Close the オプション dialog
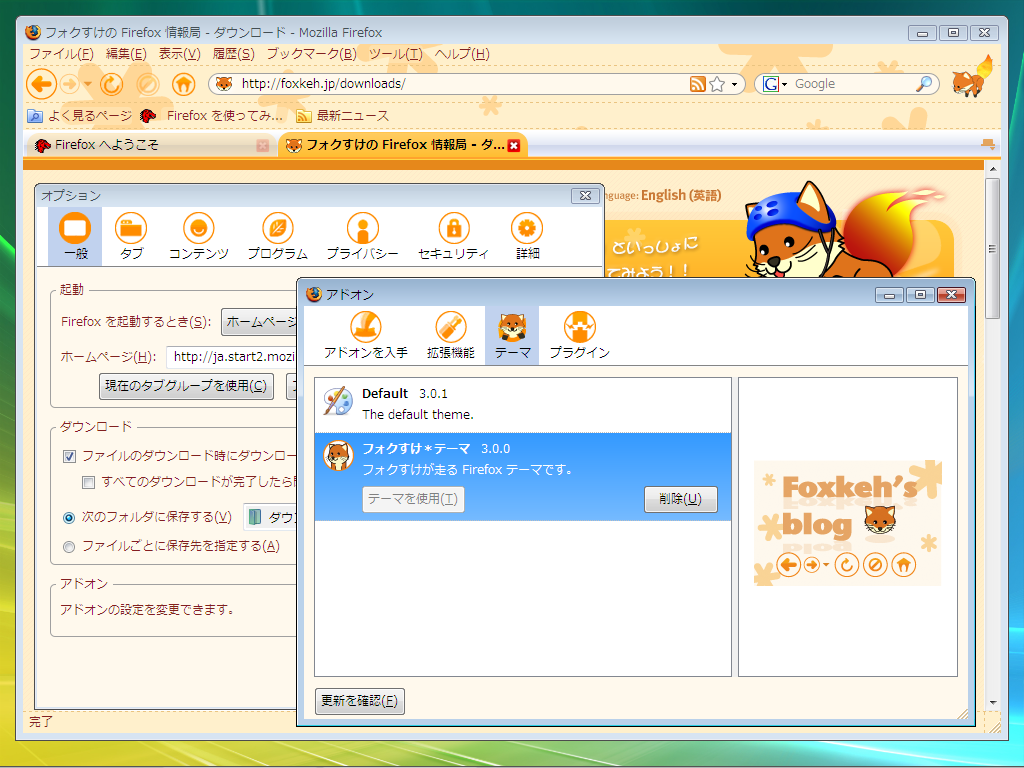 [585, 196]
